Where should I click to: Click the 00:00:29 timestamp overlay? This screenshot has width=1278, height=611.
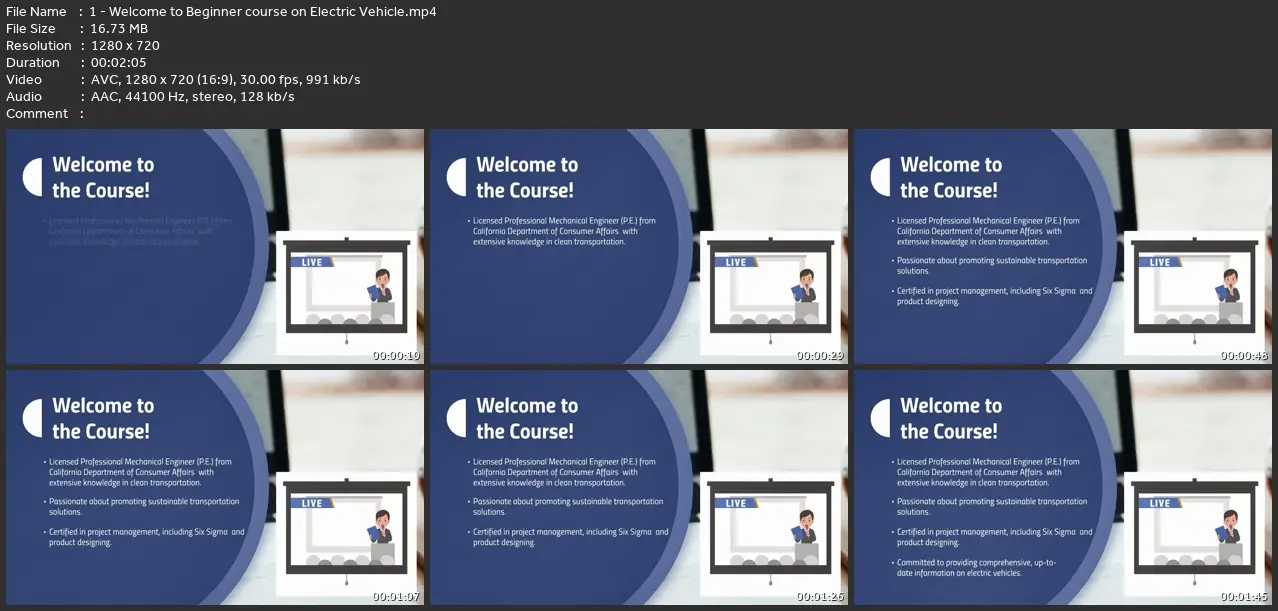(x=821, y=356)
